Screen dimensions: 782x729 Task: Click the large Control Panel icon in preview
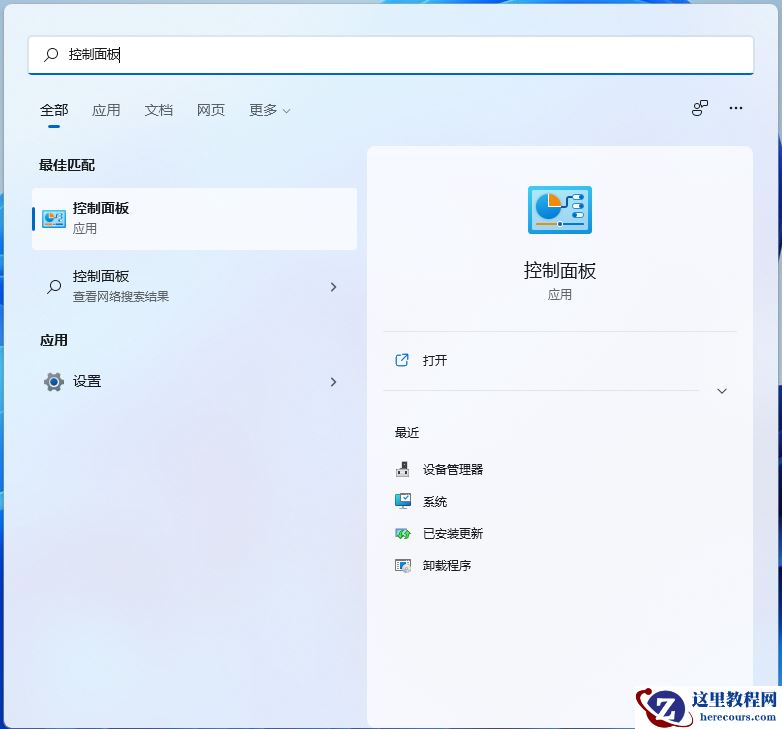(x=560, y=210)
